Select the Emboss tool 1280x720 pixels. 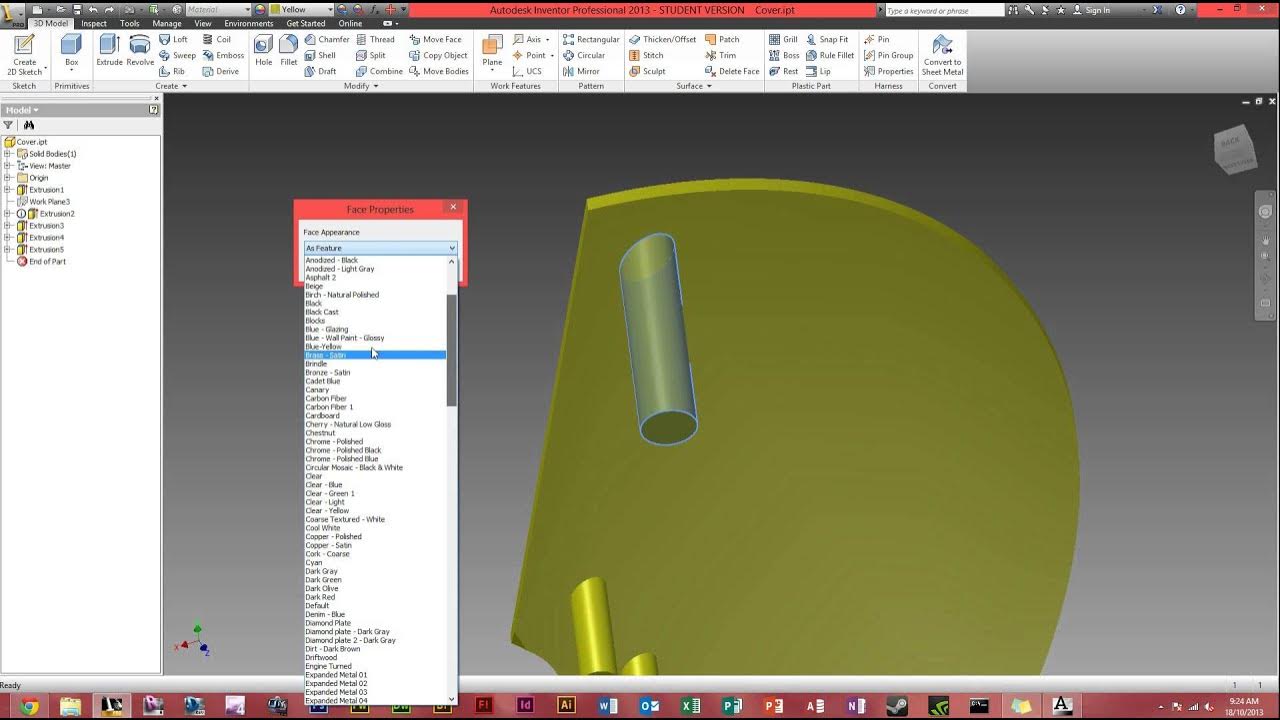(222, 55)
